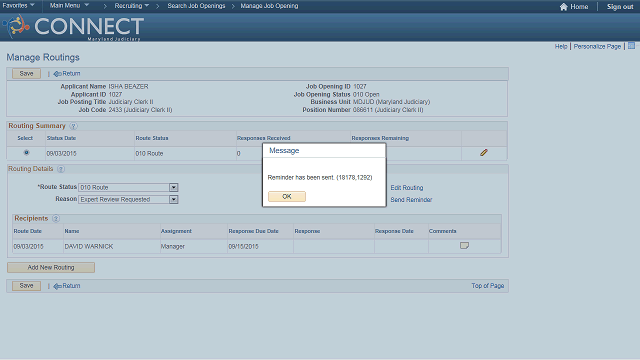This screenshot has height=360, width=640.
Task: Expand the Route Status dropdown
Action: 174,187
